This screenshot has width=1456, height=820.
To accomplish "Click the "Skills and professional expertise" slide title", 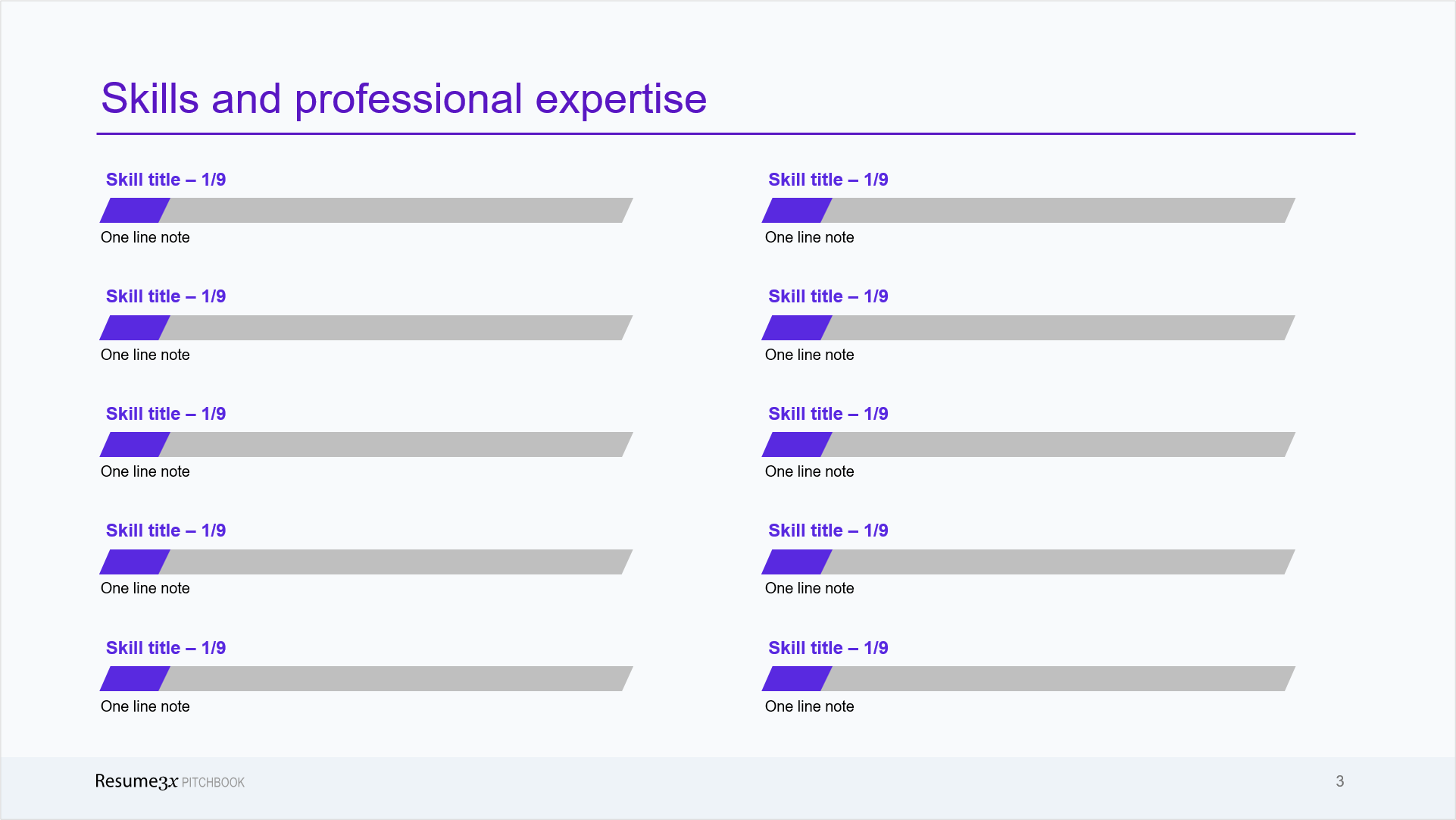I will tap(403, 99).
